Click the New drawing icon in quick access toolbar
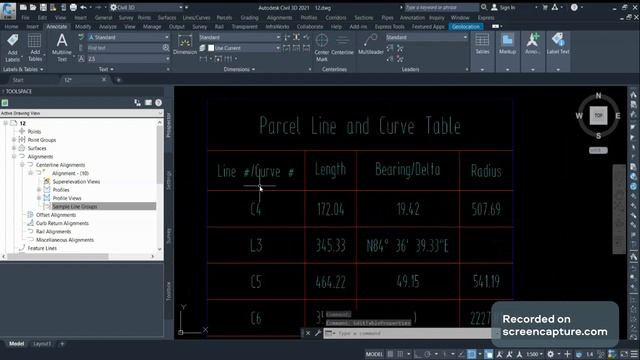This screenshot has height=360, width=640. pos(23,7)
